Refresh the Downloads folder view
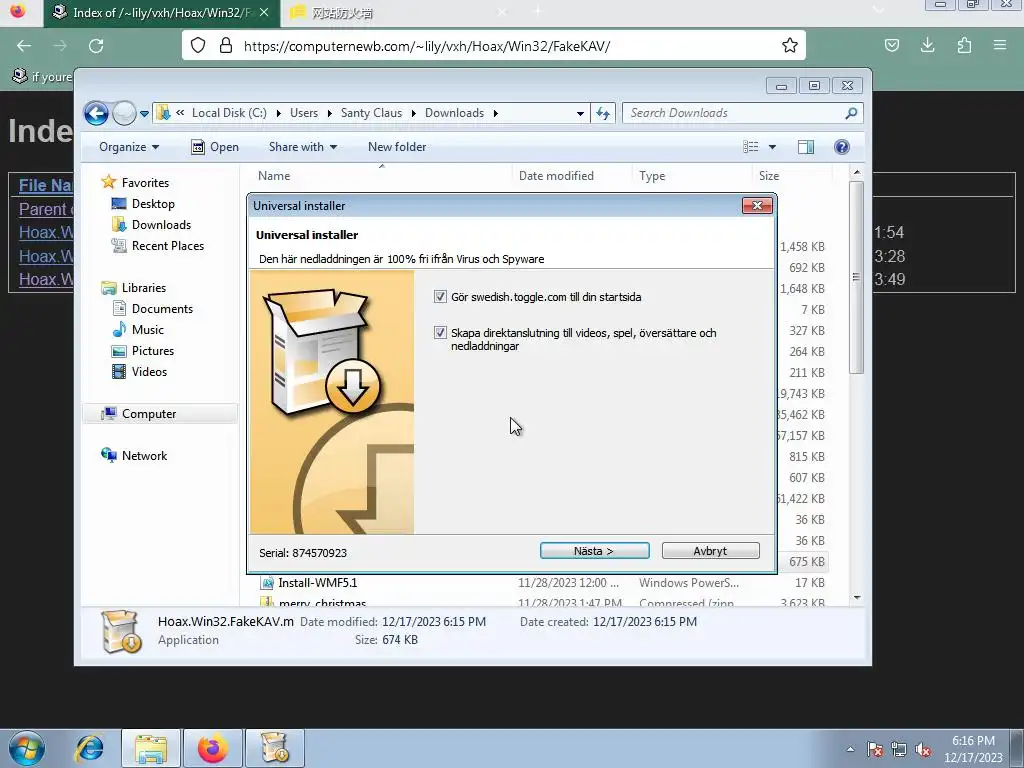Viewport: 1024px width, 768px height. click(603, 113)
